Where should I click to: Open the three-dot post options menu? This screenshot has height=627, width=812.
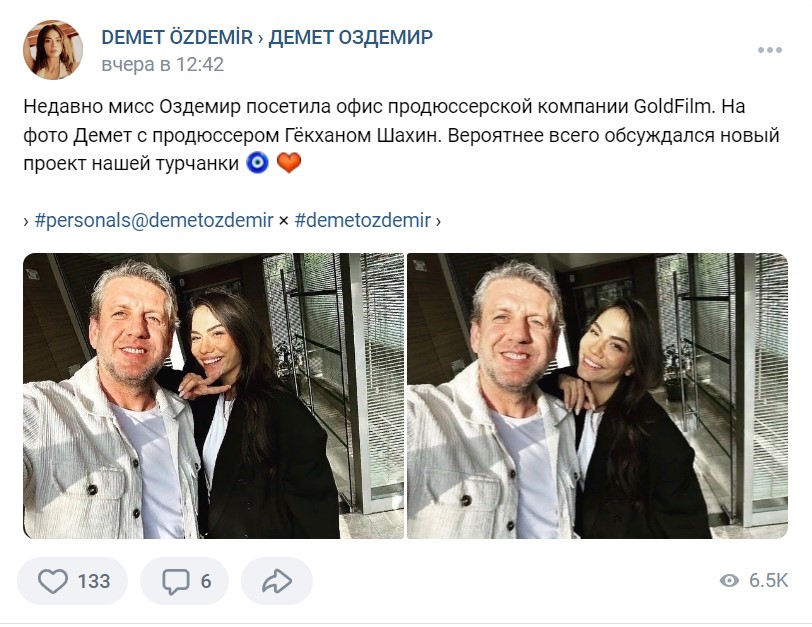point(770,50)
